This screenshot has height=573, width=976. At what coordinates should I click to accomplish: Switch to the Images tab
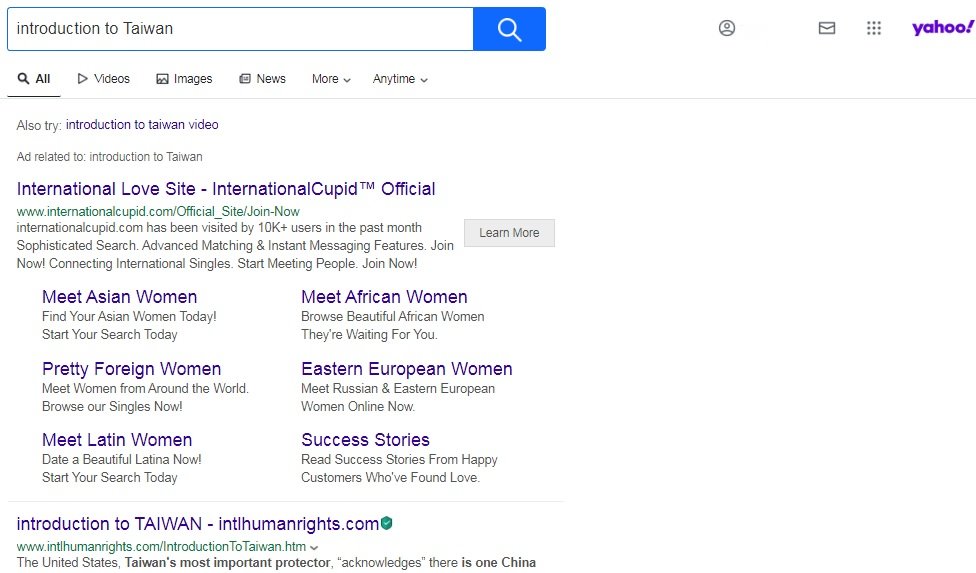(x=184, y=79)
